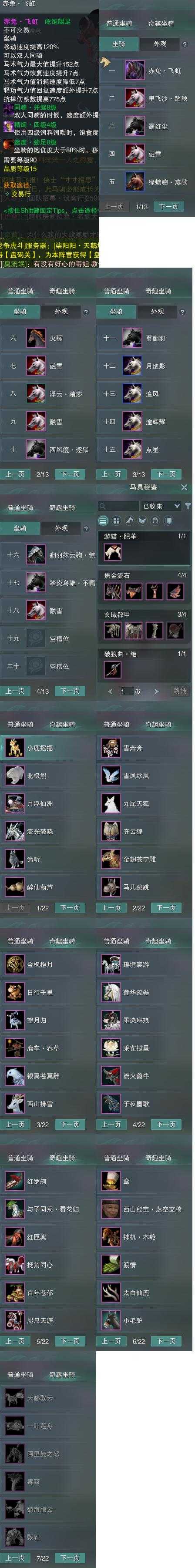Select the 九尾天狐 mount icon
Viewport: 195px width, 1568px height.
tap(111, 803)
